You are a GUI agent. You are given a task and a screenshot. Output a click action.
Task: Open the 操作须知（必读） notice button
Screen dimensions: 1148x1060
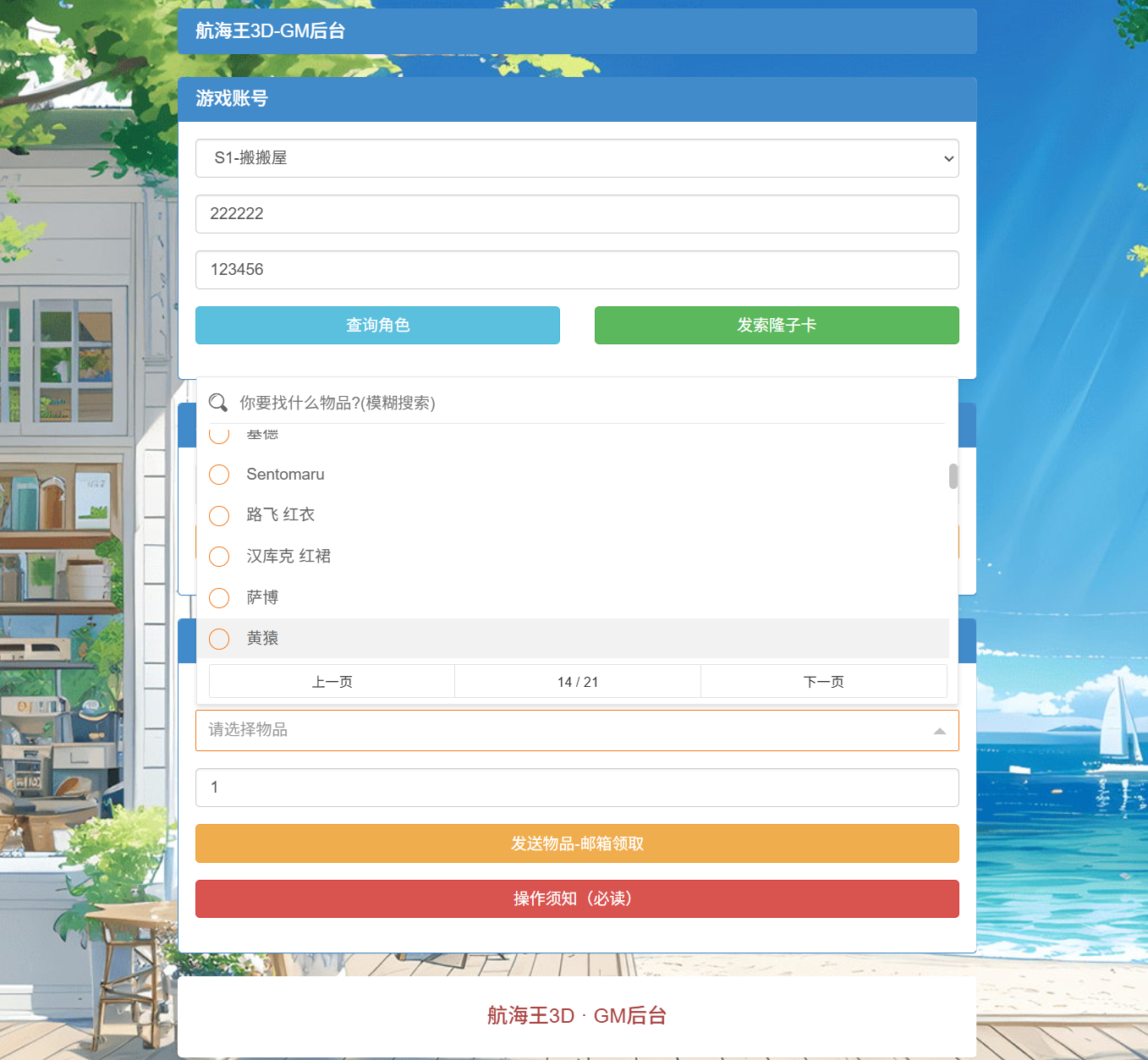(x=577, y=898)
